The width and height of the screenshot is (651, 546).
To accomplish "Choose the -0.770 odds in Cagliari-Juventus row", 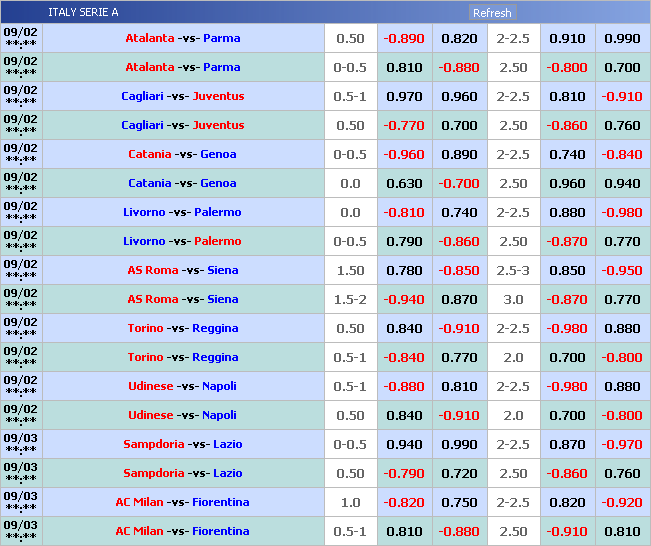I will [404, 126].
